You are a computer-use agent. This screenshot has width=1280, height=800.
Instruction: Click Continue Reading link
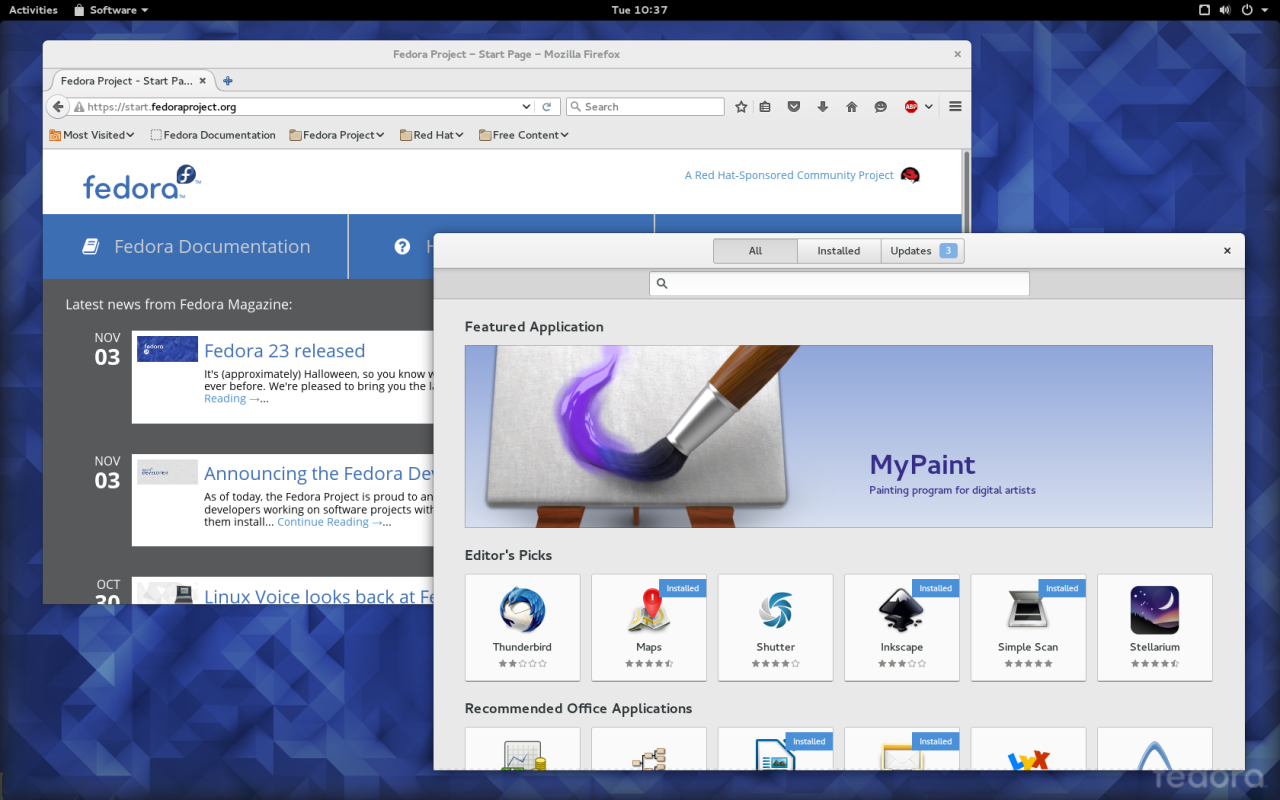[323, 522]
